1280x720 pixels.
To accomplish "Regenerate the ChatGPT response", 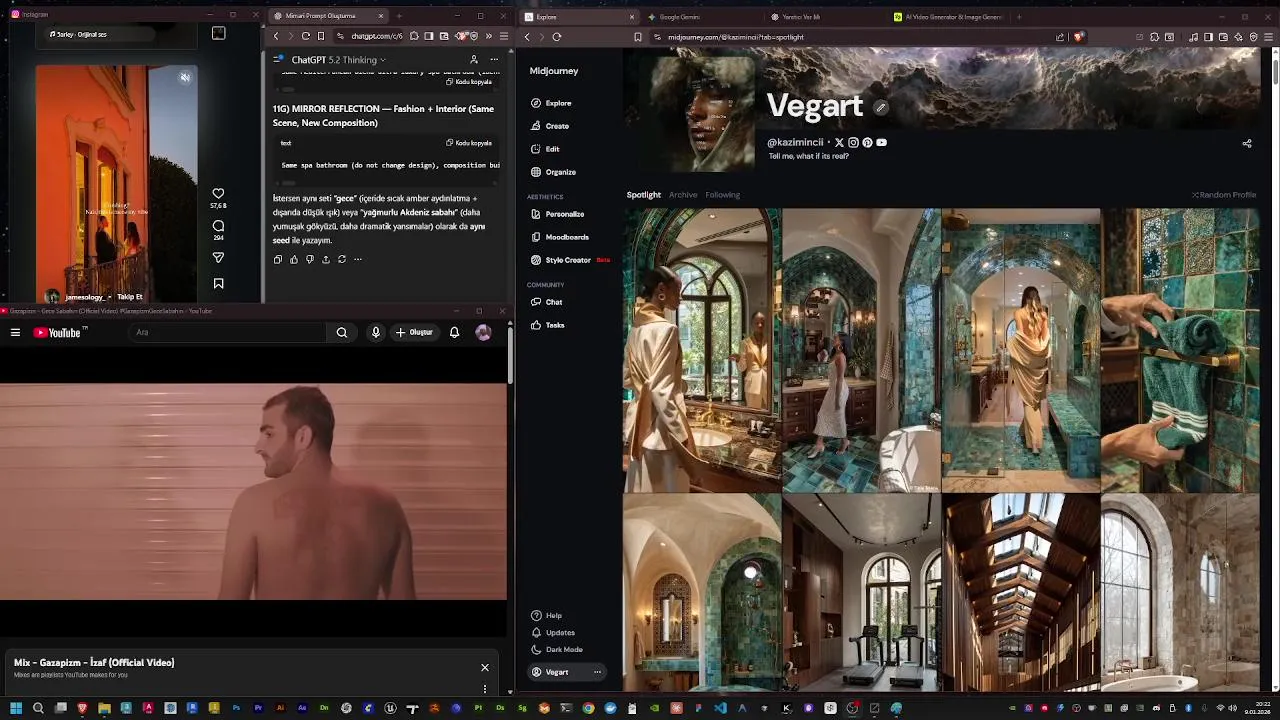I will click(342, 260).
